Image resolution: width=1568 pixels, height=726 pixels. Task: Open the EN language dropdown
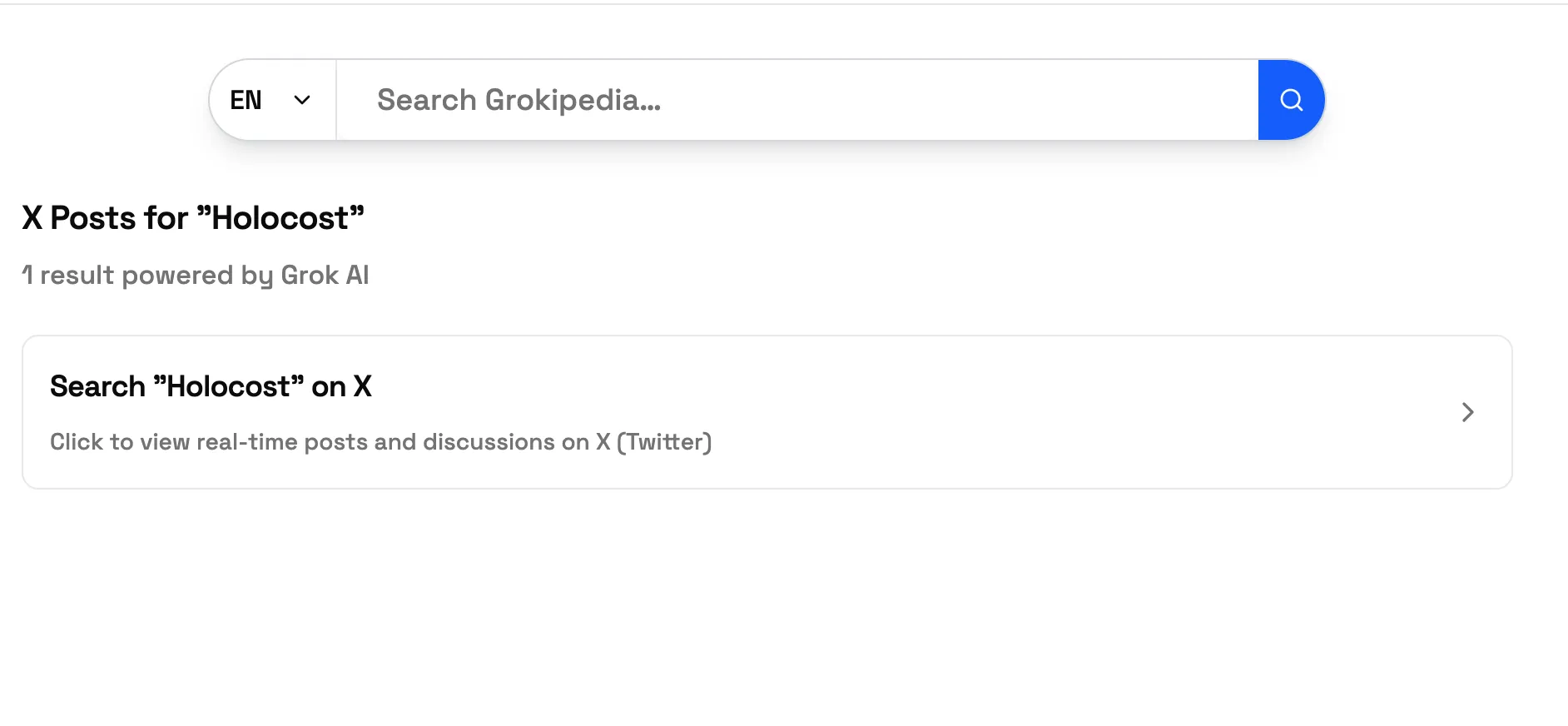(272, 100)
